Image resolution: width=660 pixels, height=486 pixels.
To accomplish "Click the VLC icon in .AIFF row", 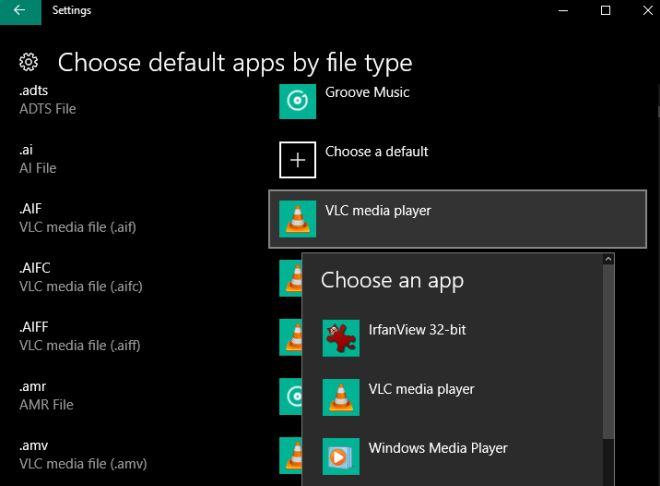I will 290,337.
